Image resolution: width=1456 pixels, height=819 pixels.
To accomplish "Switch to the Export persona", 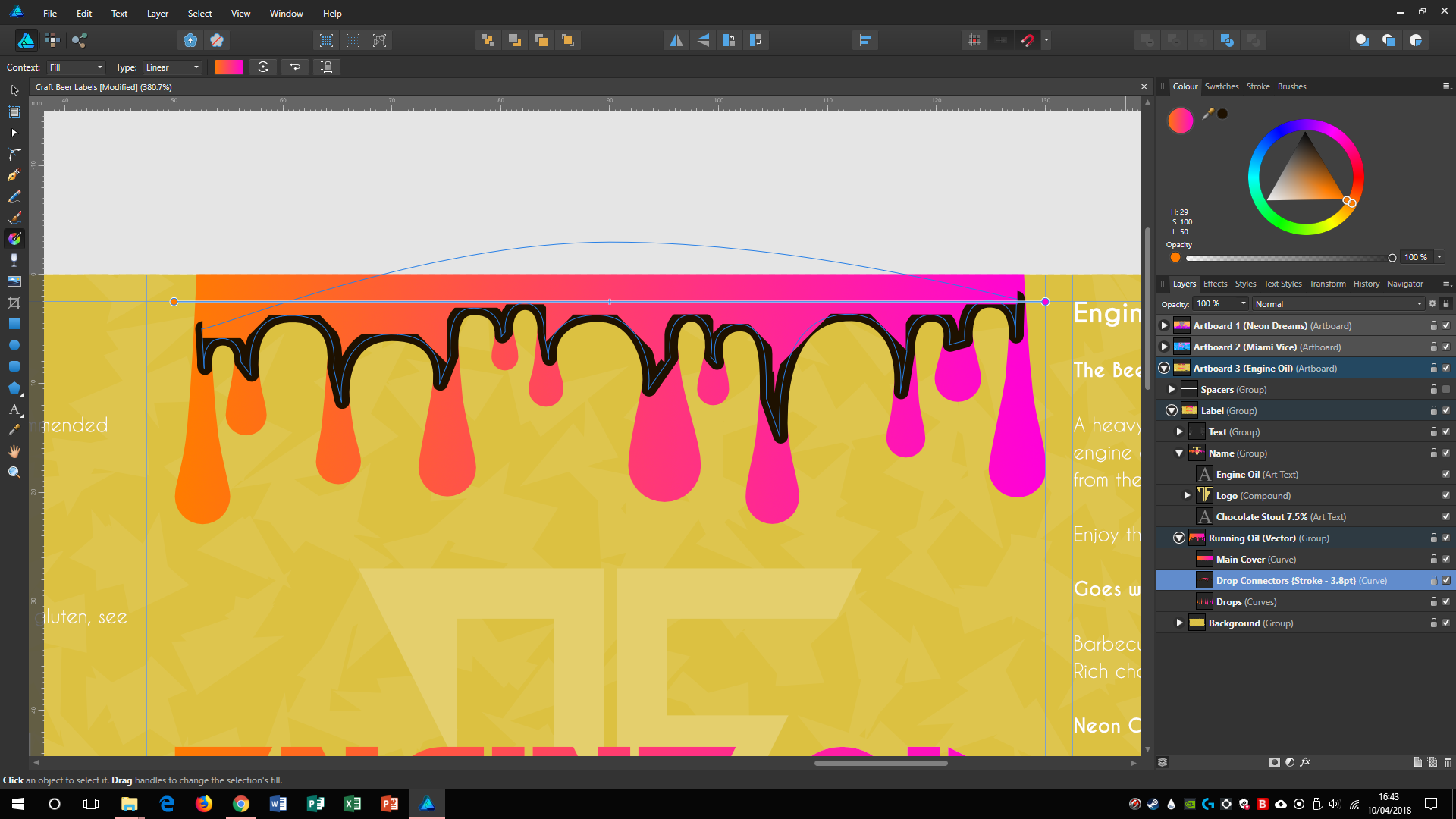I will pyautogui.click(x=80, y=40).
